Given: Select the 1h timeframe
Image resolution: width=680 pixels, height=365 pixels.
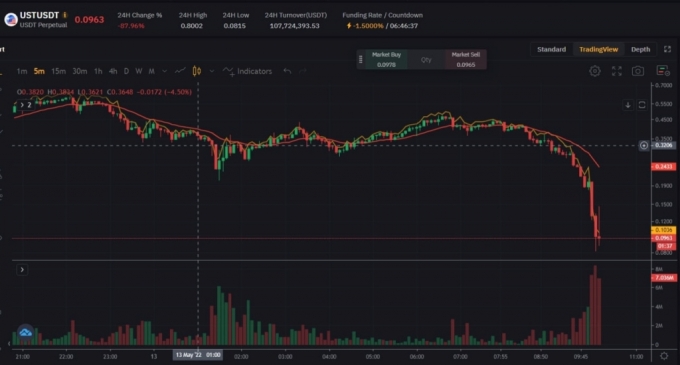Looking at the screenshot, I should coord(98,71).
